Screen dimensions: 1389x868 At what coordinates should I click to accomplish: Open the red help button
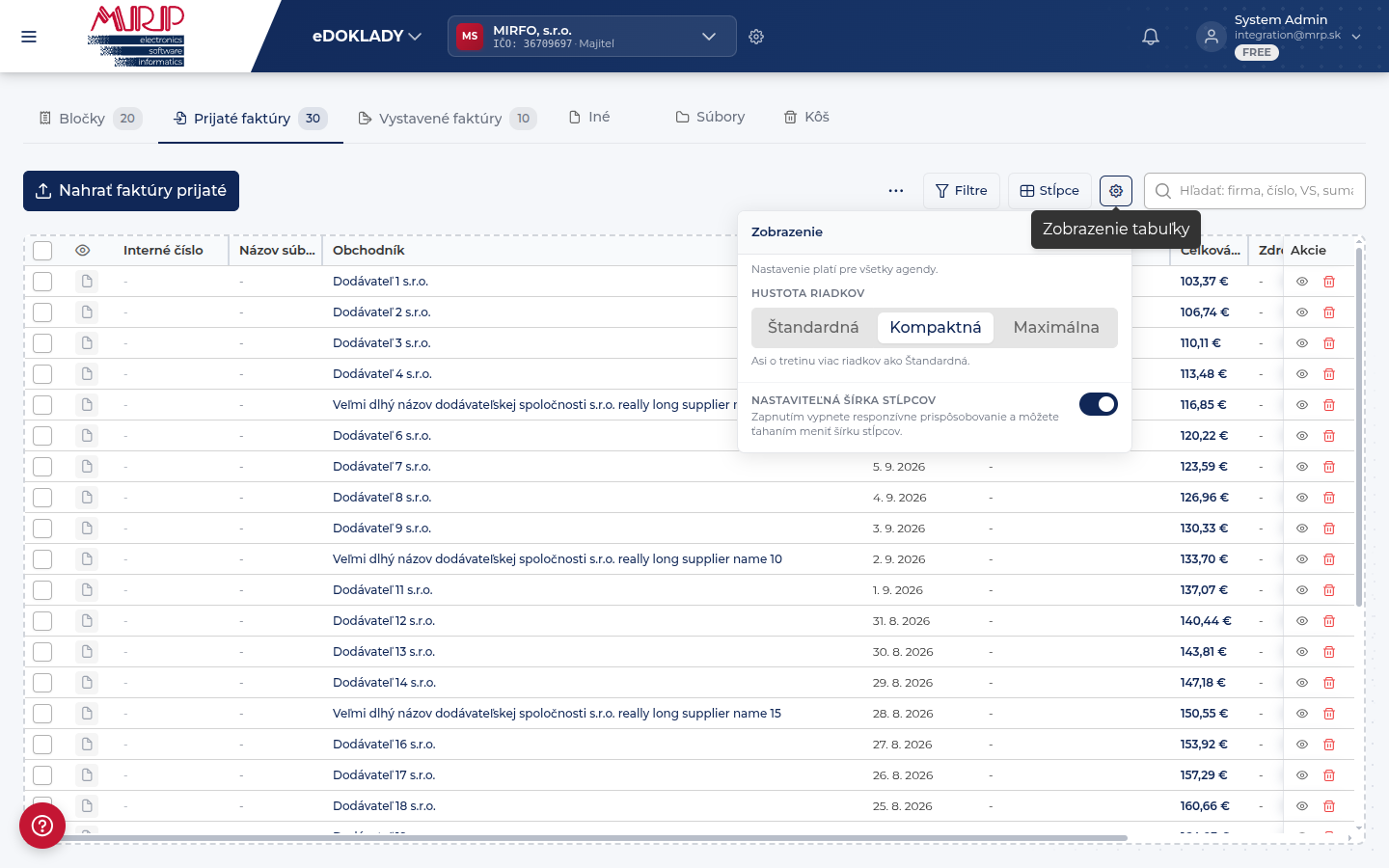[42, 826]
